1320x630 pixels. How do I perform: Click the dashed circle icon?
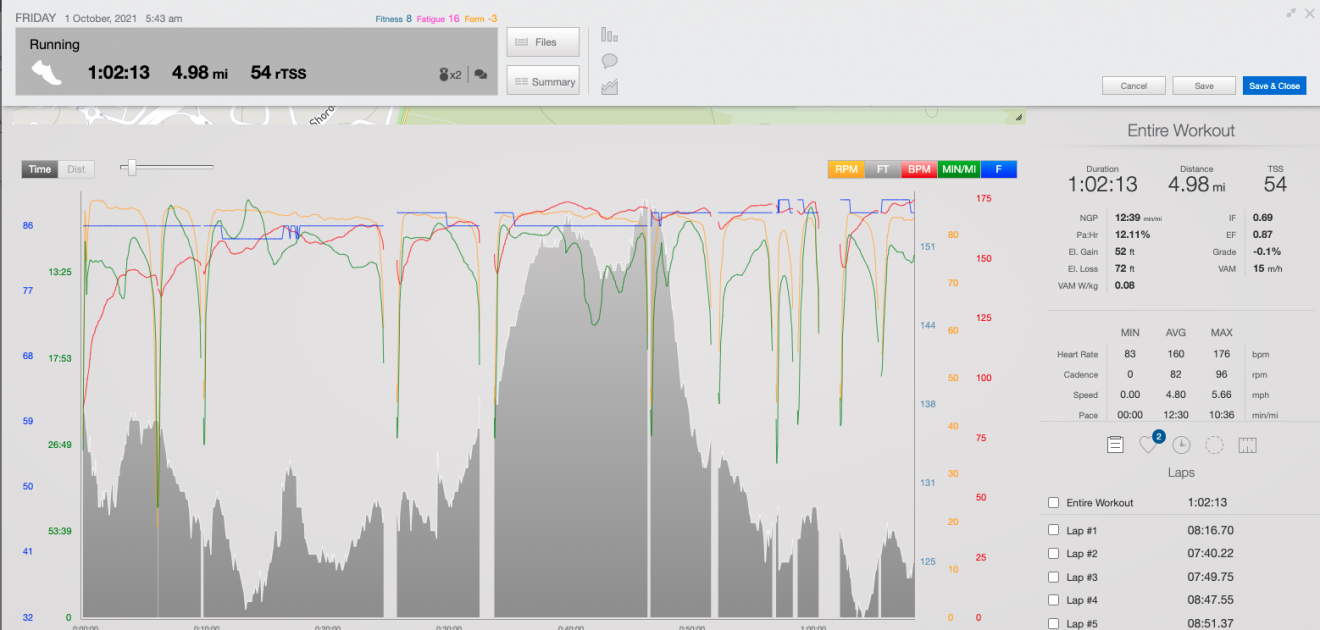1214,445
